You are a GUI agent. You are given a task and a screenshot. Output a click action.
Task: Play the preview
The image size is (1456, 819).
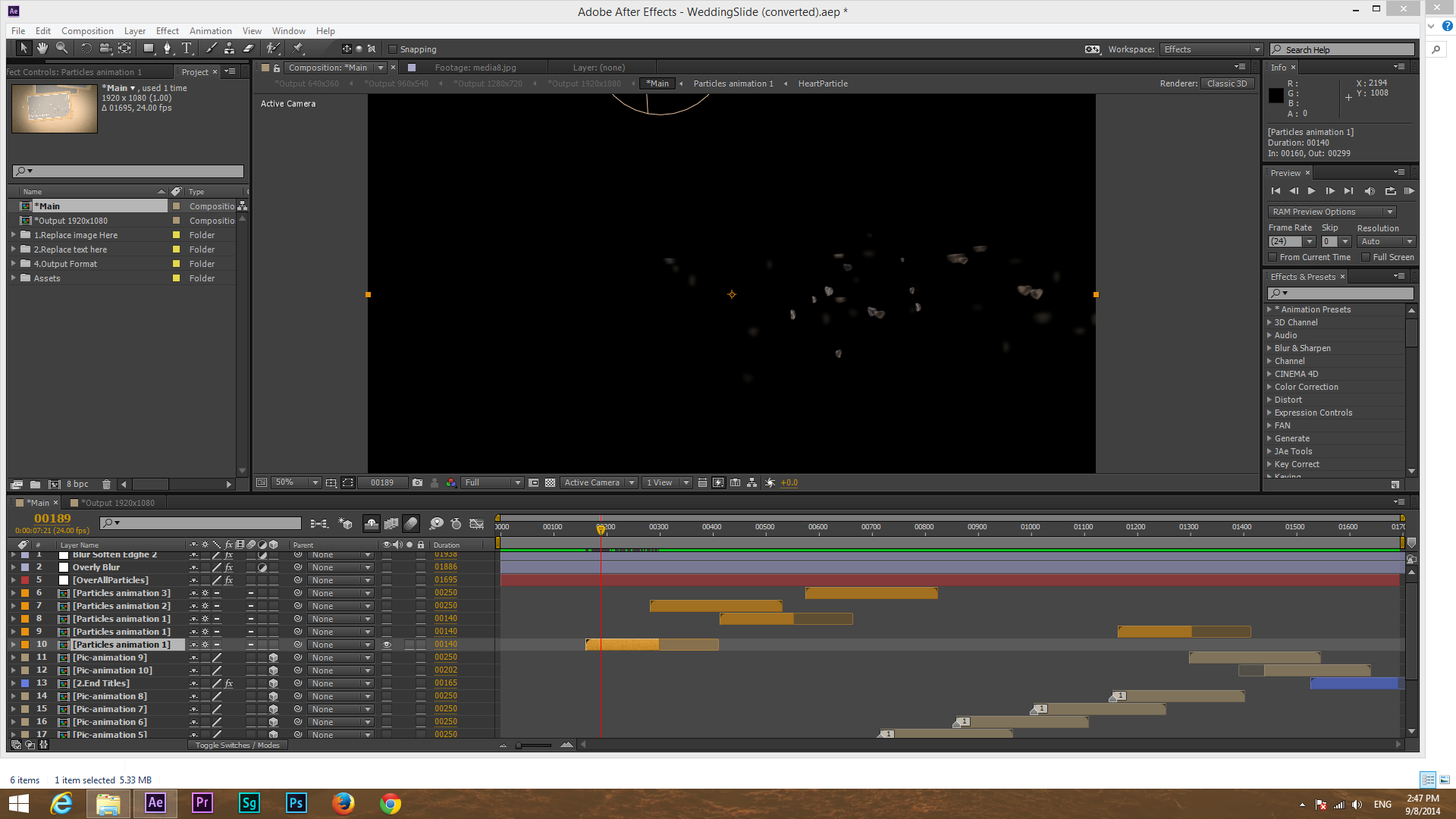(1311, 191)
